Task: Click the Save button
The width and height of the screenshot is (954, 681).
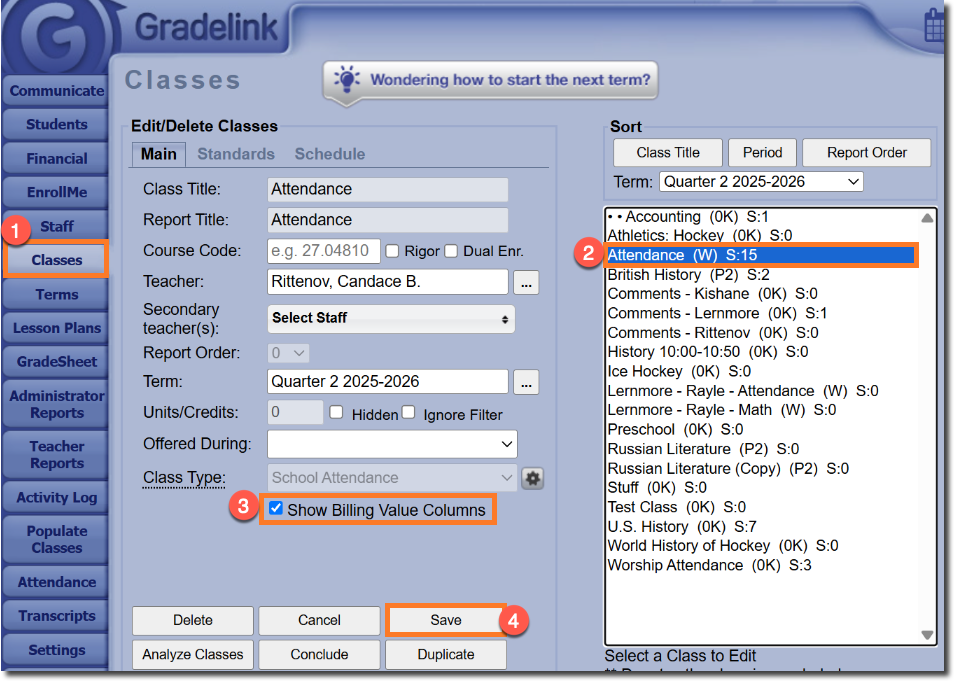Action: (x=446, y=620)
